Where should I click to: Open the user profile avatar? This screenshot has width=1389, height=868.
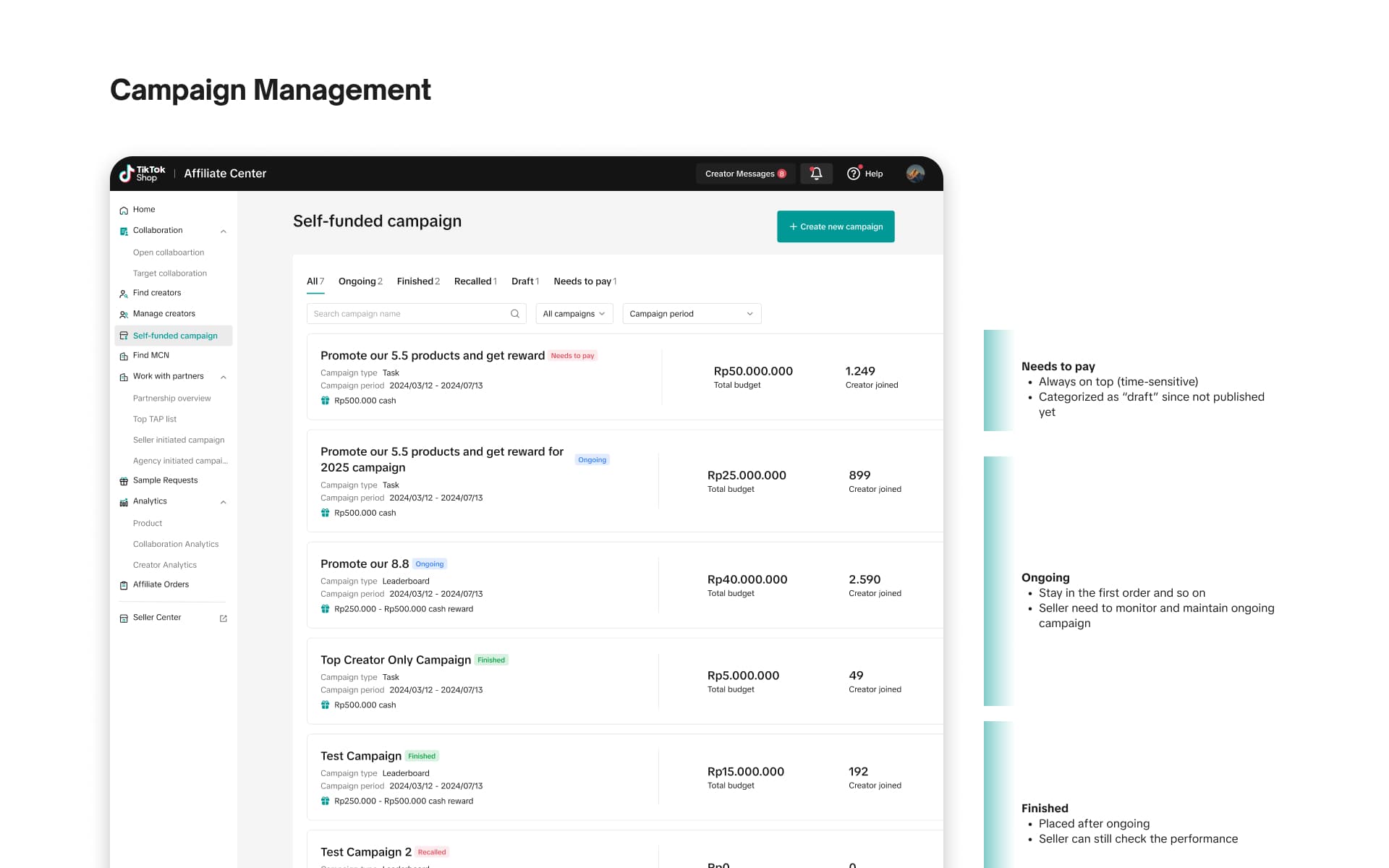(x=915, y=174)
